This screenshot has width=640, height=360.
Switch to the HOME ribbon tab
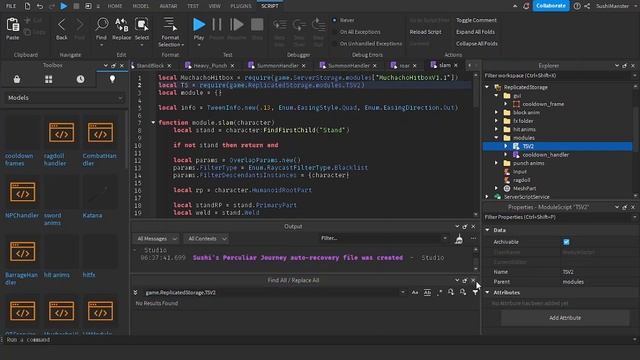[115, 6]
